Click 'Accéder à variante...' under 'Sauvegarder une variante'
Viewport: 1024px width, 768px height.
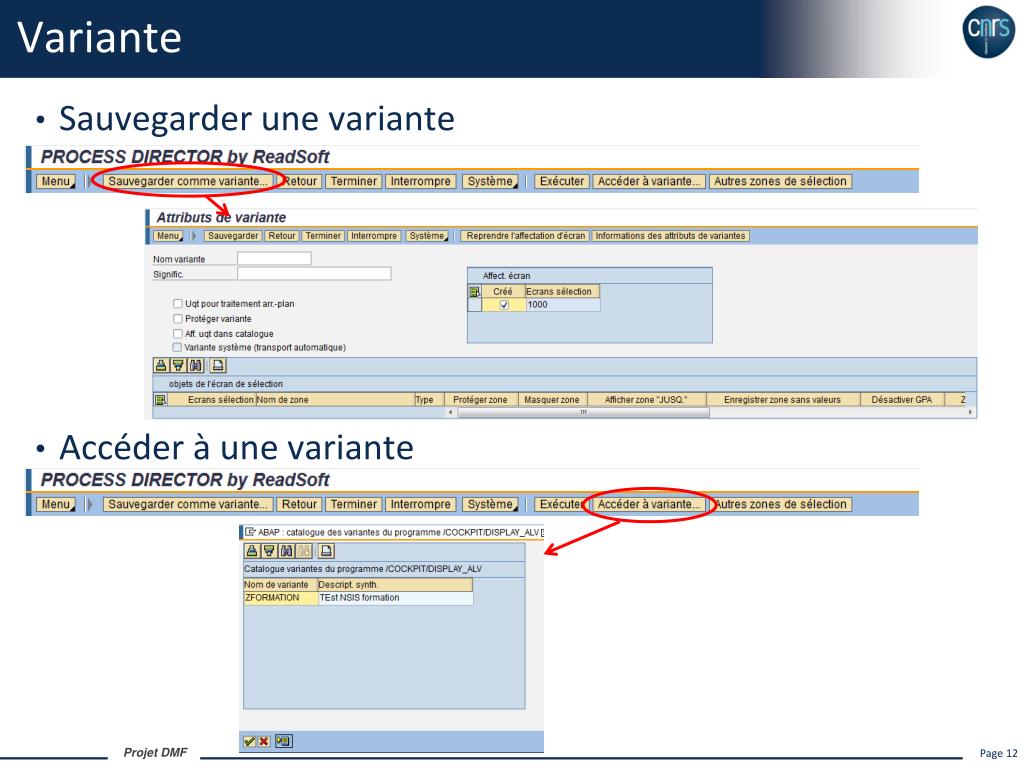point(649,182)
